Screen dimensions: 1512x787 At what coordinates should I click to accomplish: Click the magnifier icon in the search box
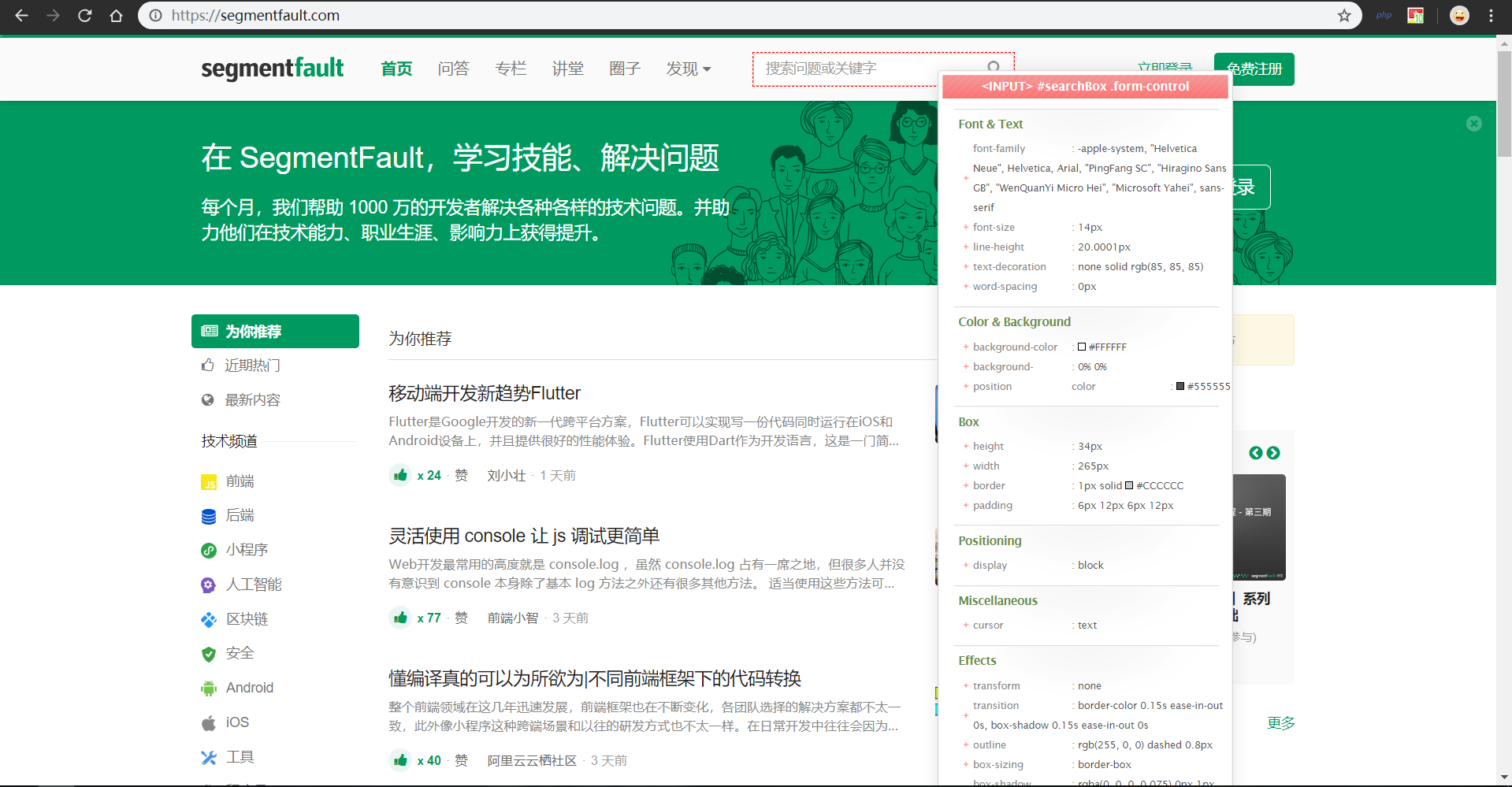994,68
